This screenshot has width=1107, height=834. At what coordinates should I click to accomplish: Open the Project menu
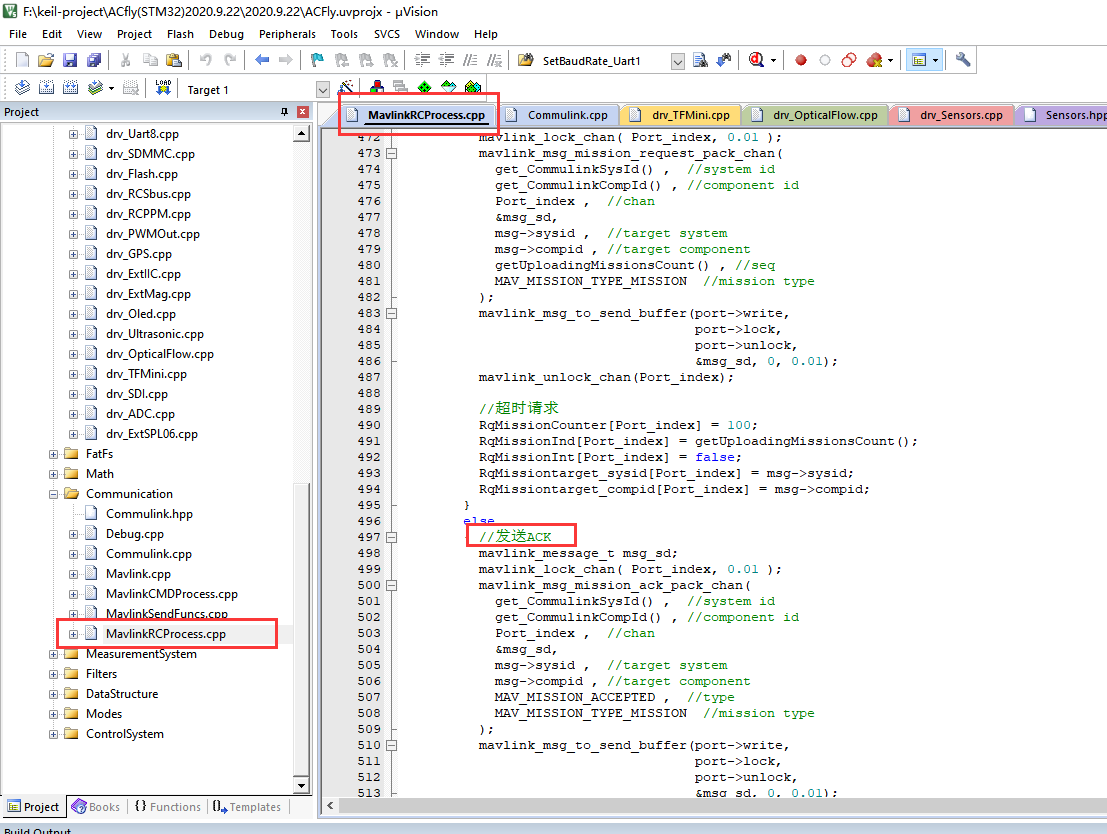134,34
